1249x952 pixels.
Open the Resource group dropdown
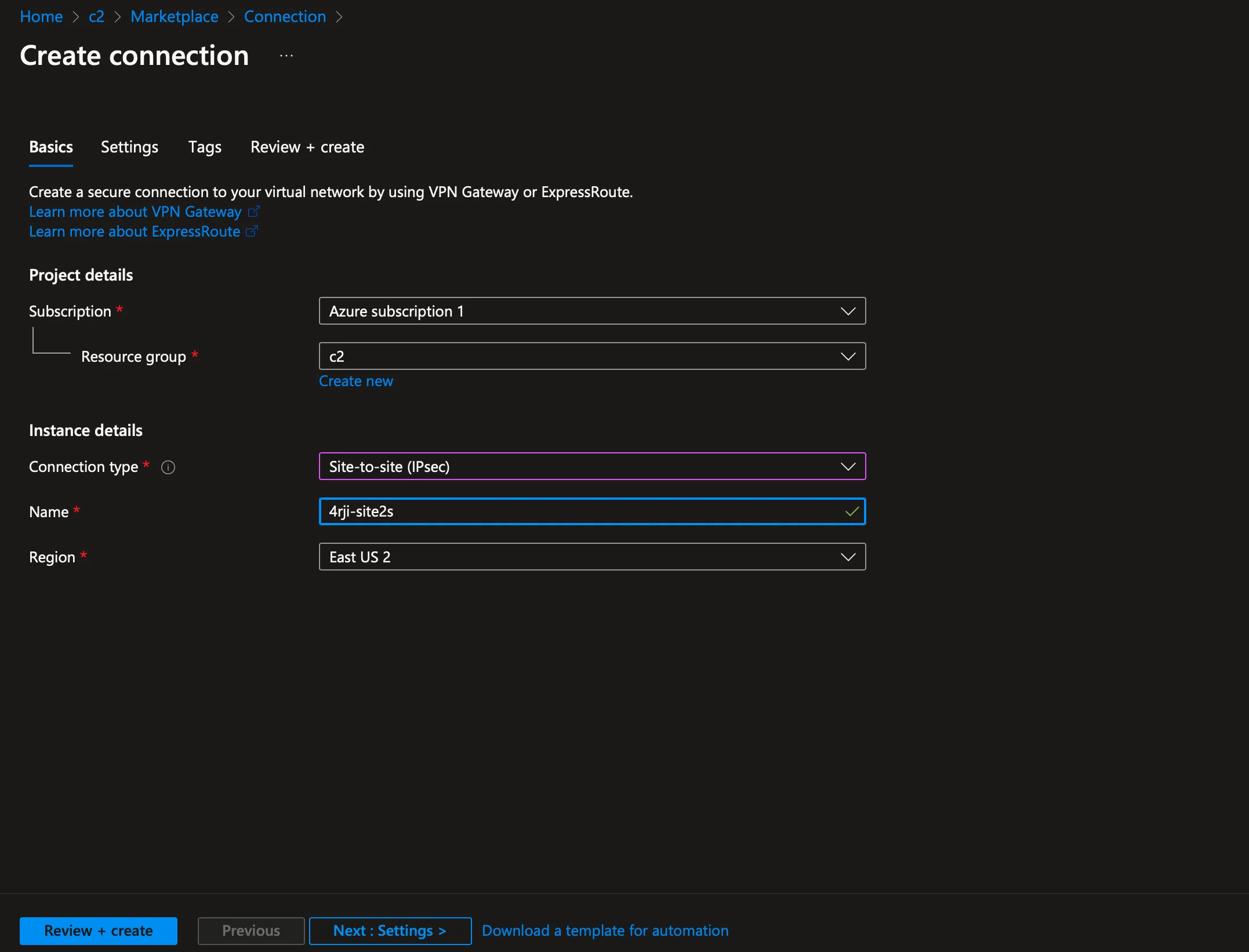coord(592,356)
